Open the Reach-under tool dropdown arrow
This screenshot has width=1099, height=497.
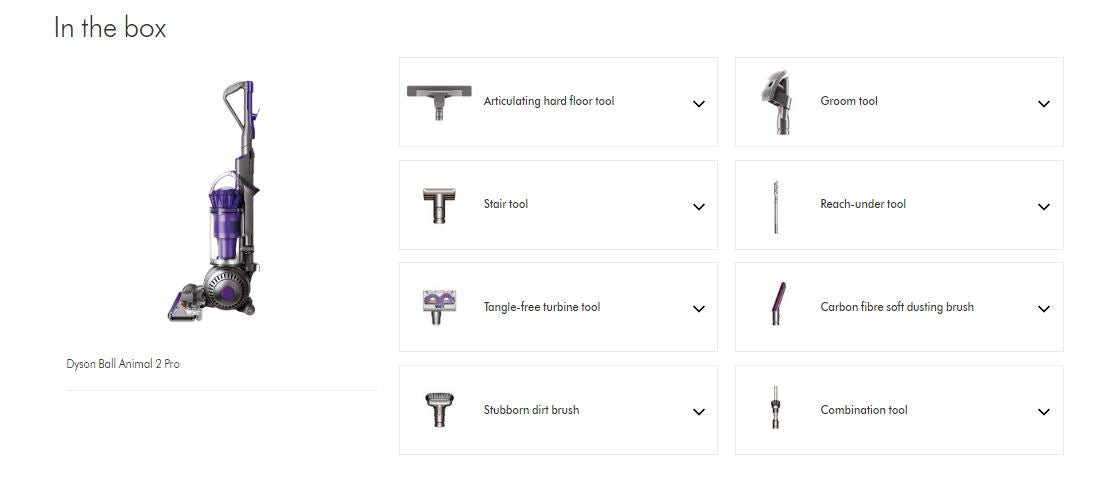coord(1044,207)
